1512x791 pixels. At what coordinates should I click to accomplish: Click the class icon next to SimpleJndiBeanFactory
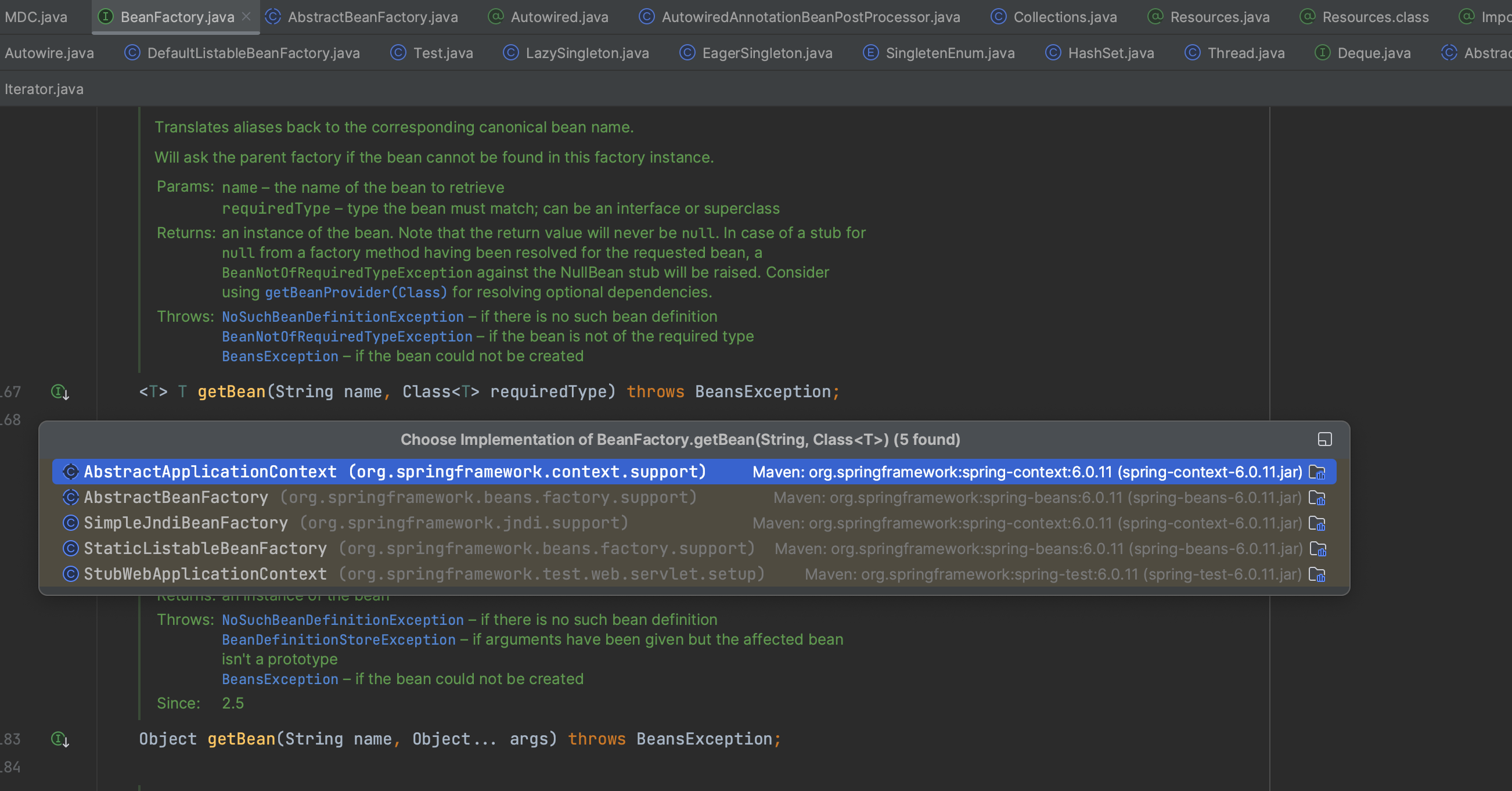(x=70, y=523)
